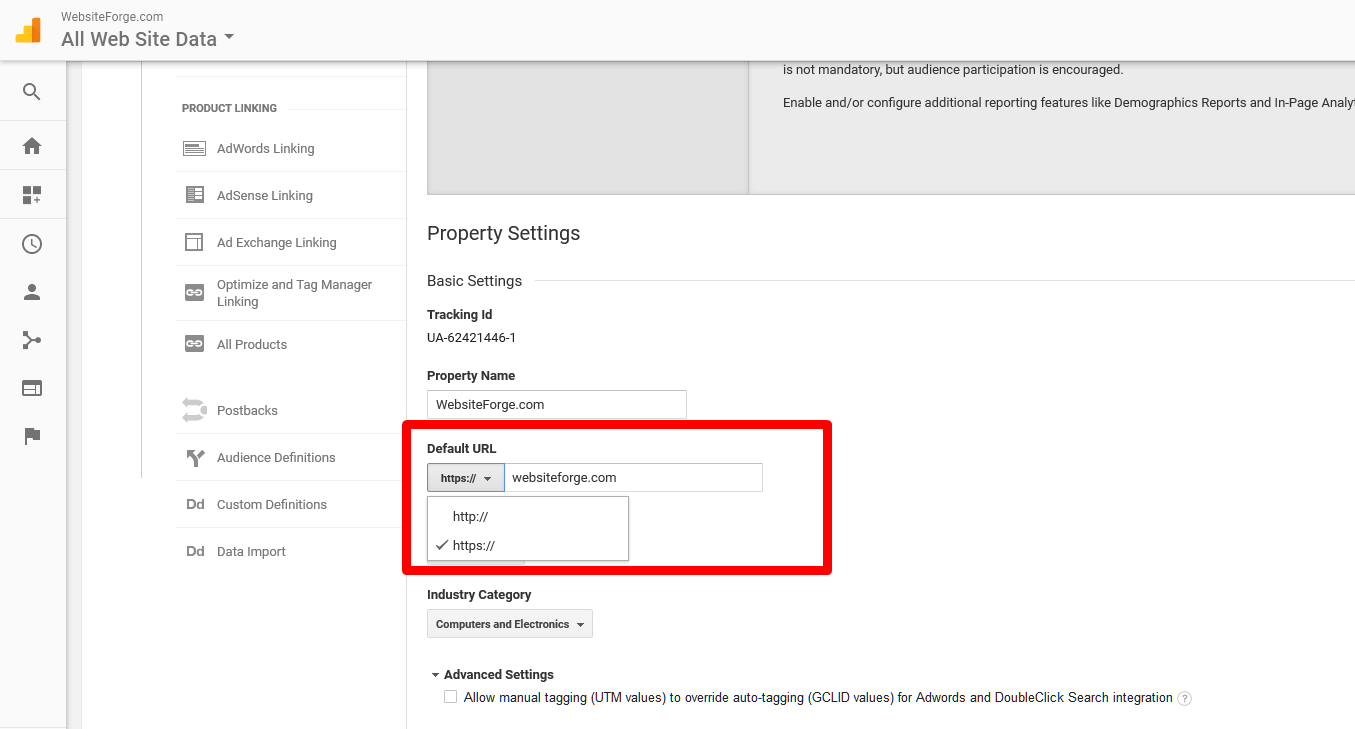Click the All Products link icon
The height and width of the screenshot is (729, 1355).
(x=194, y=344)
